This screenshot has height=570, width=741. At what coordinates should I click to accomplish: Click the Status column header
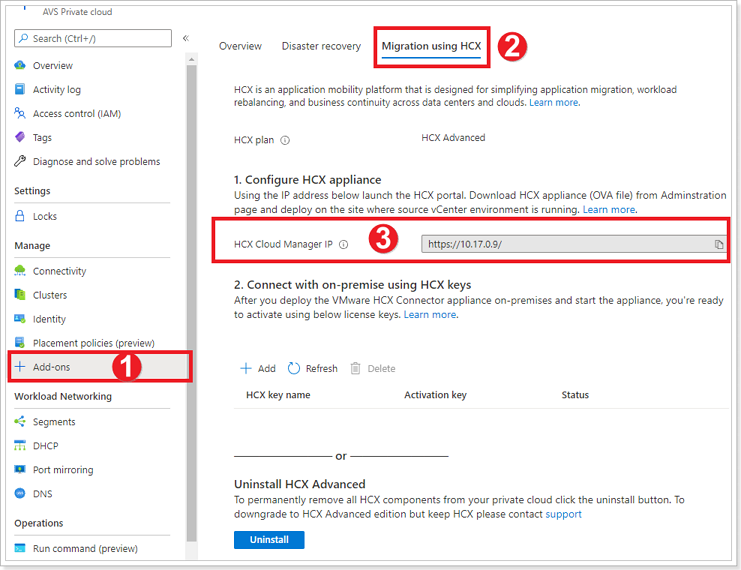click(575, 395)
